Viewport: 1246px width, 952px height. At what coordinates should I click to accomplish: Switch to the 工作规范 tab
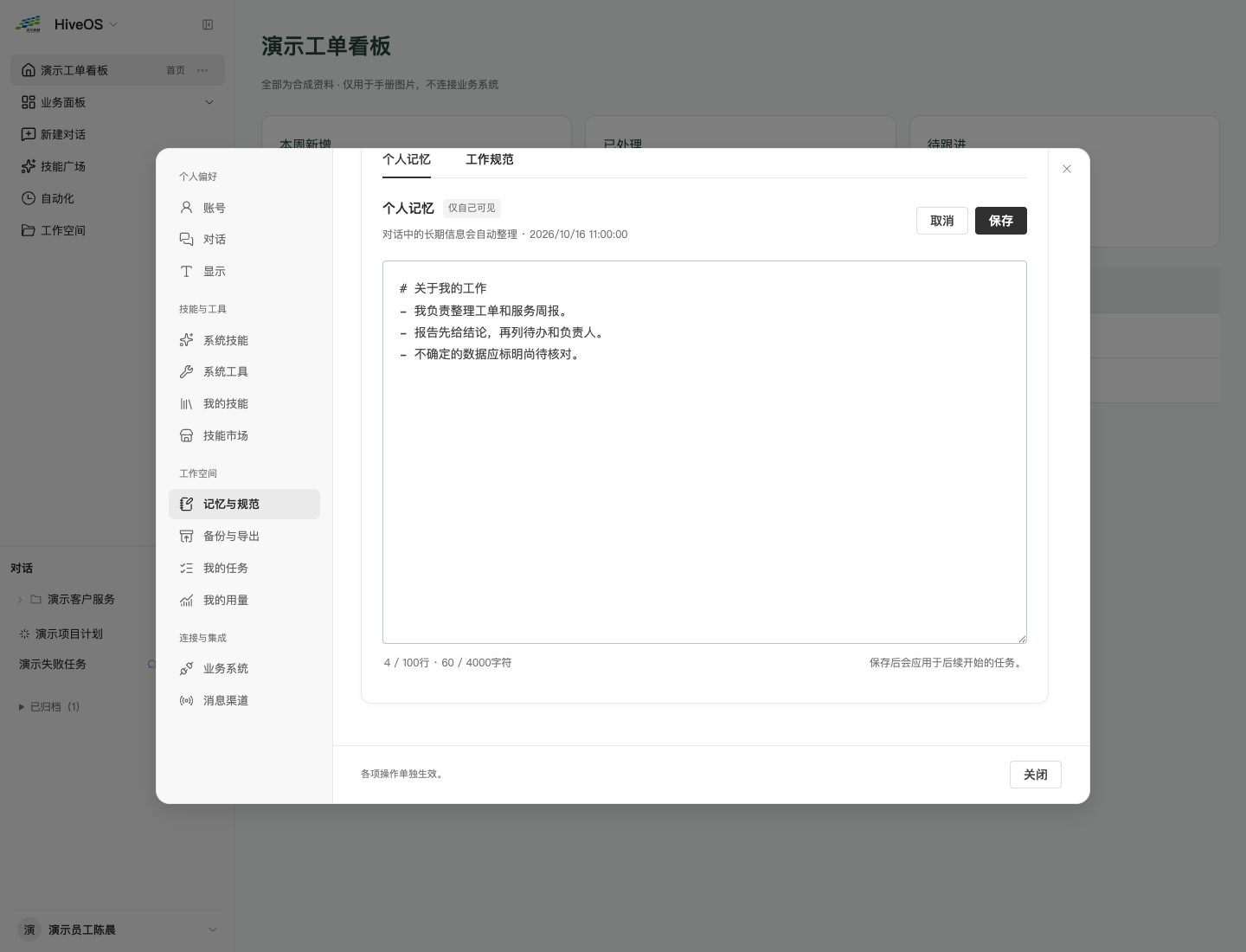pyautogui.click(x=490, y=159)
